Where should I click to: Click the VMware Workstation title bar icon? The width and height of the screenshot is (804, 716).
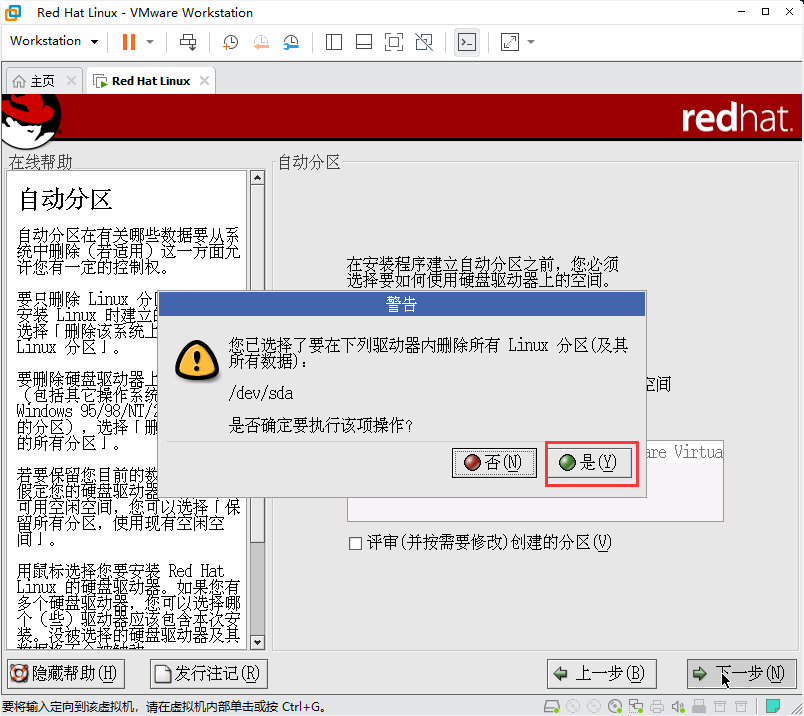tap(13, 13)
